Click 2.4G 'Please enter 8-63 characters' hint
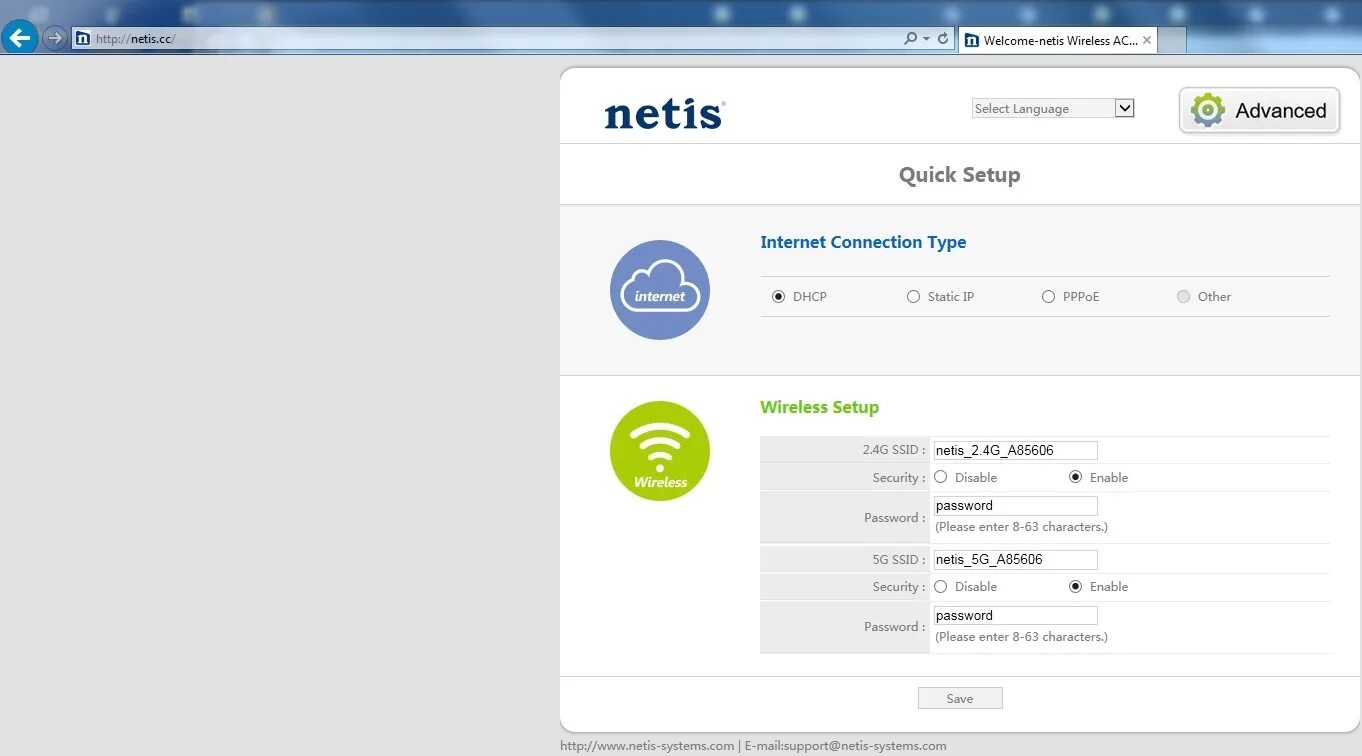 [1021, 526]
